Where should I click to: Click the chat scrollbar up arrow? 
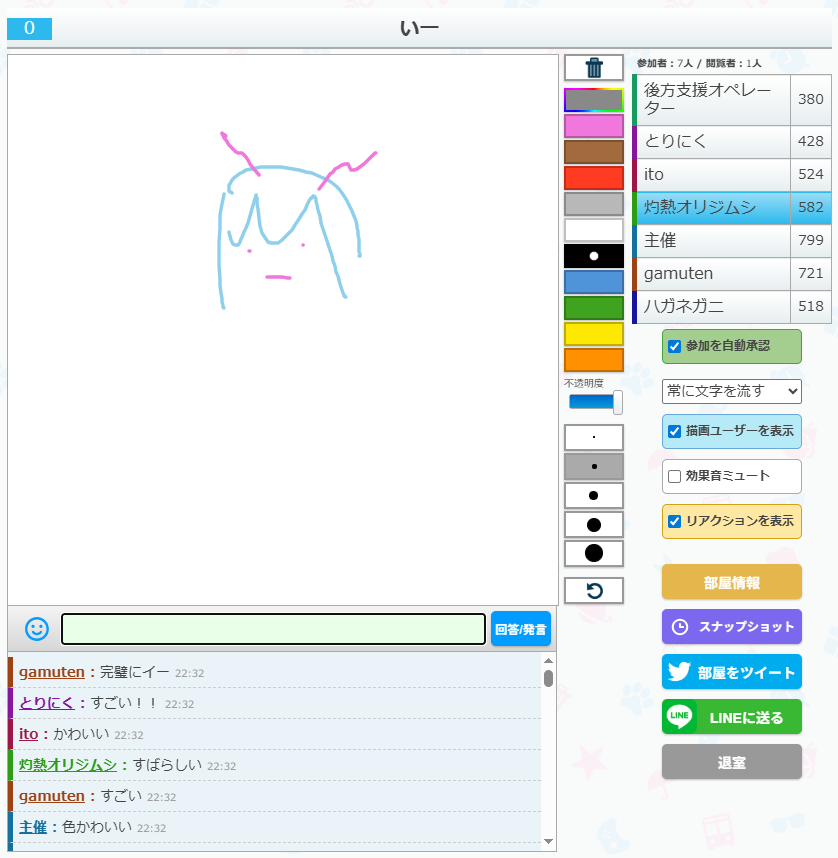point(548,661)
